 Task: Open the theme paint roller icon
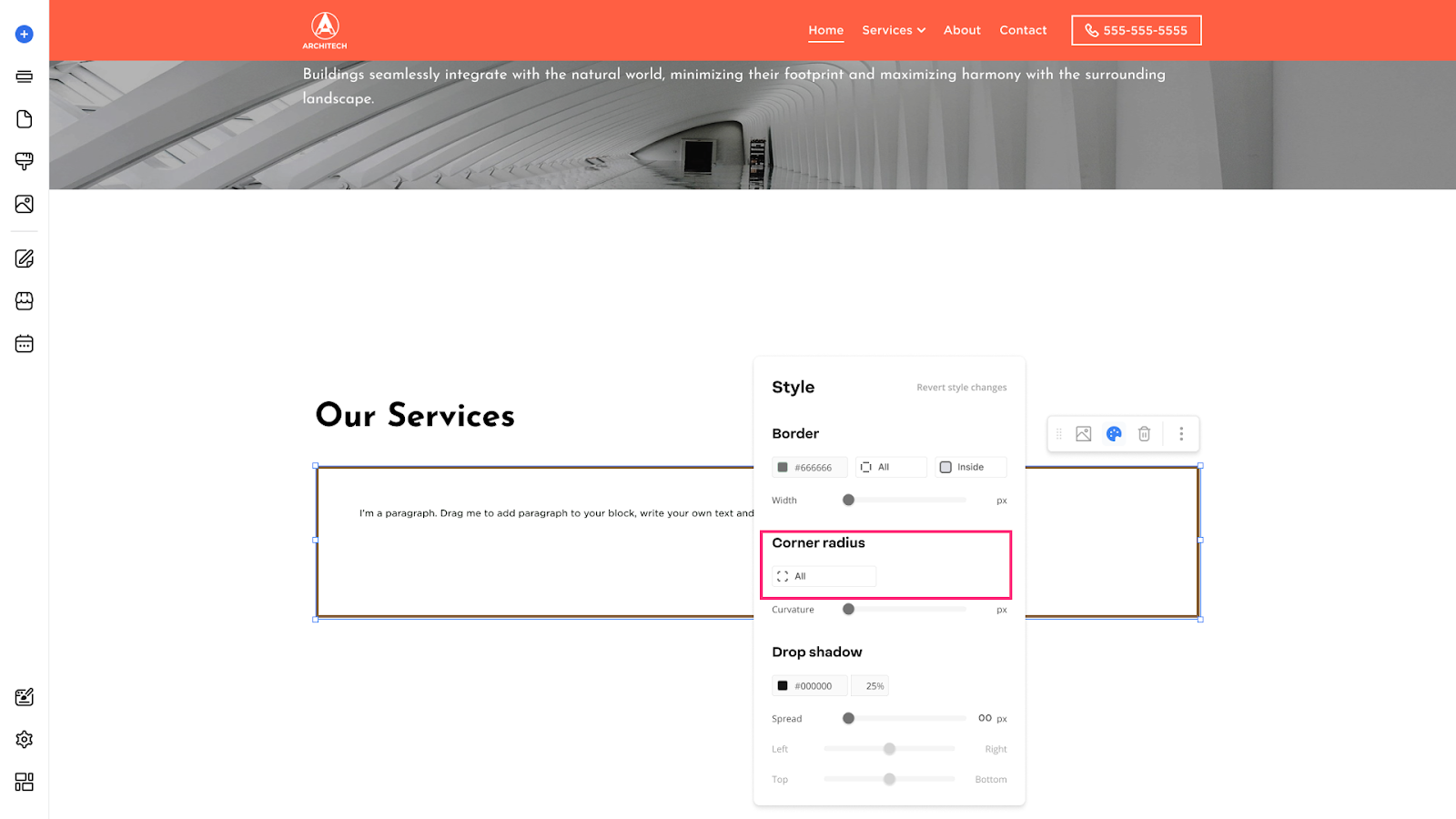(25, 161)
